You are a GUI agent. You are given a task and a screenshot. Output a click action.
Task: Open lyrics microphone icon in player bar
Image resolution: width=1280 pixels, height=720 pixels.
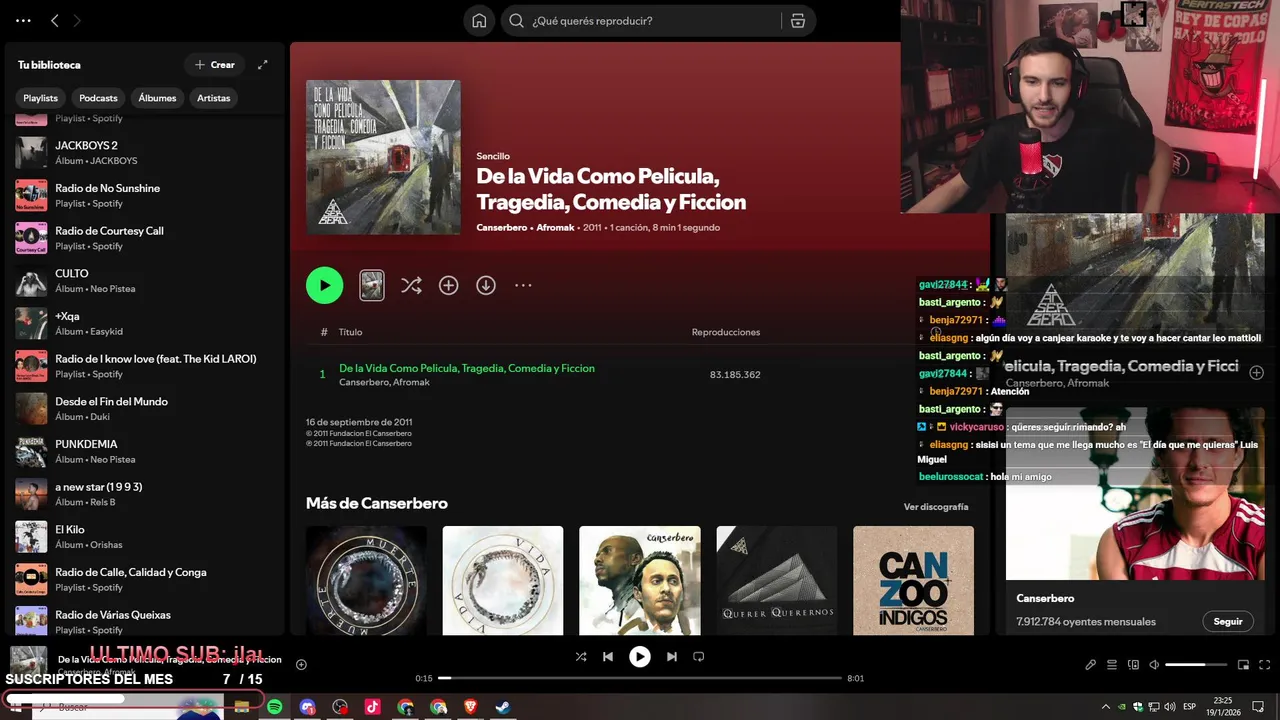pyautogui.click(x=1091, y=665)
